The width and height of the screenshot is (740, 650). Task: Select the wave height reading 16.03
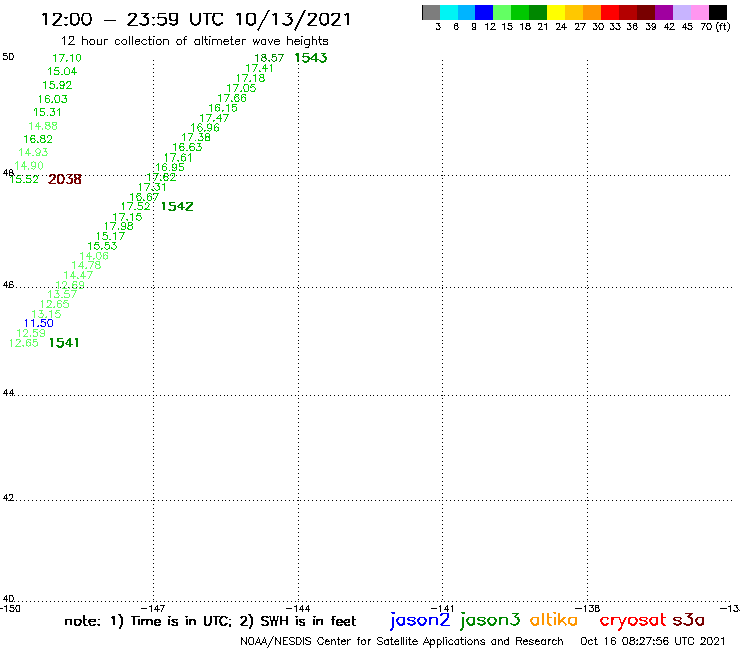click(52, 99)
